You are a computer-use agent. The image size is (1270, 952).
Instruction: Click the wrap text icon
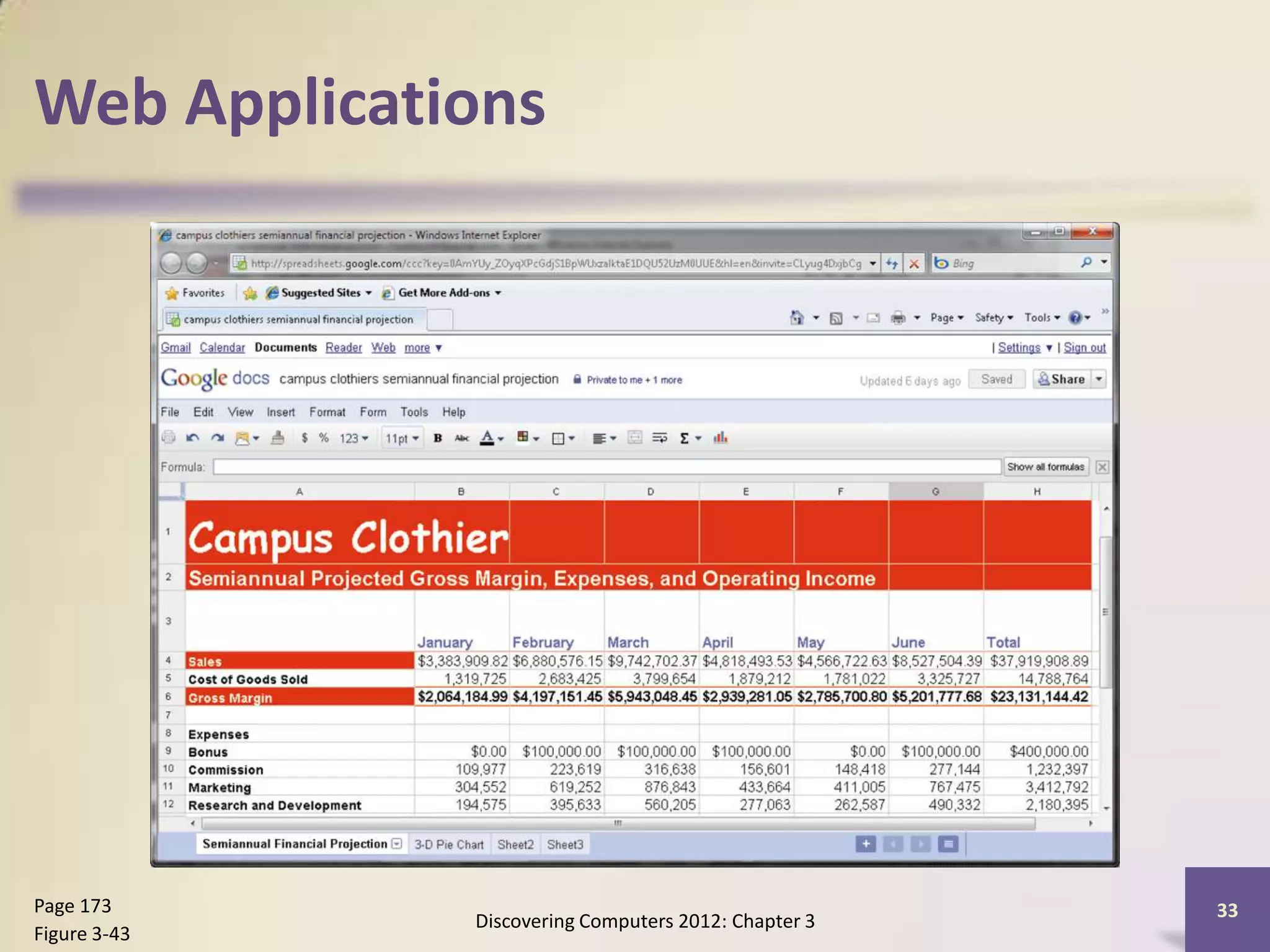[660, 438]
